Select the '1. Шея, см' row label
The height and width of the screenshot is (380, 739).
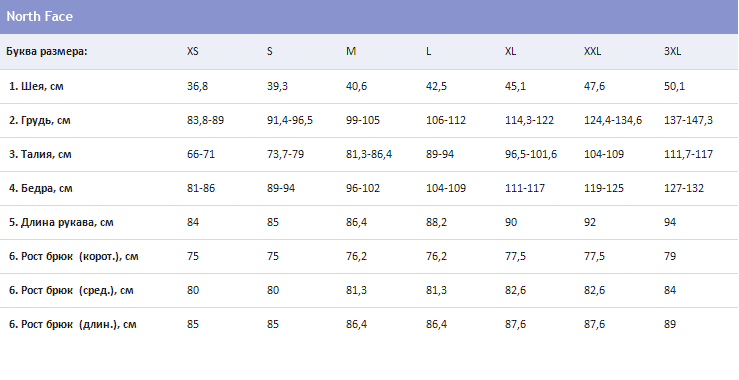click(x=36, y=86)
